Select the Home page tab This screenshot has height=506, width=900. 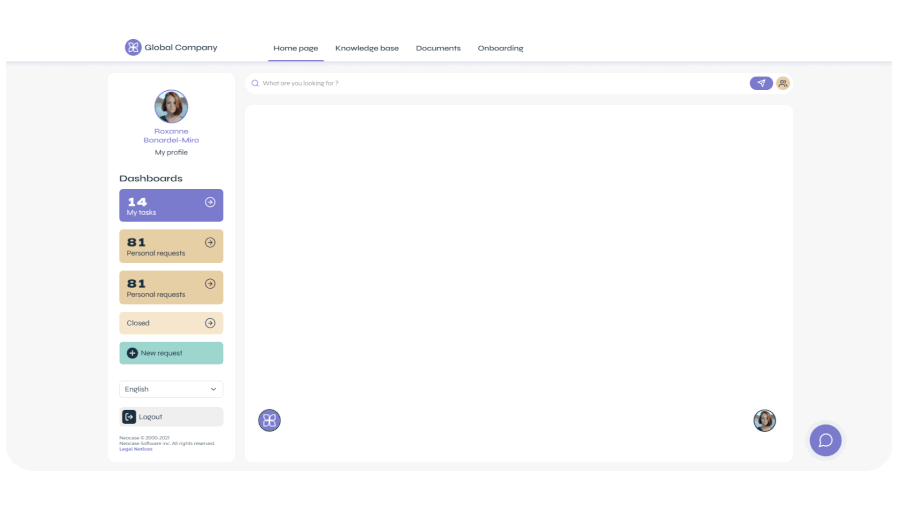point(296,48)
